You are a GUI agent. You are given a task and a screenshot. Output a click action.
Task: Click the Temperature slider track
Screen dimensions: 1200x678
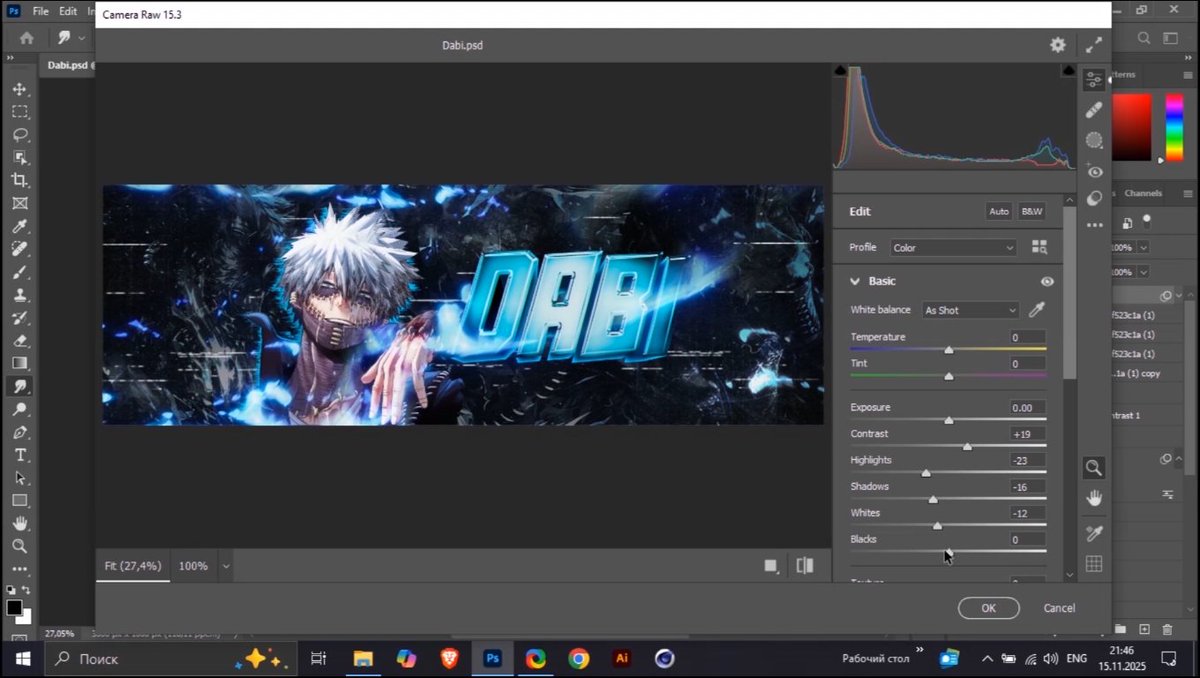pos(948,349)
